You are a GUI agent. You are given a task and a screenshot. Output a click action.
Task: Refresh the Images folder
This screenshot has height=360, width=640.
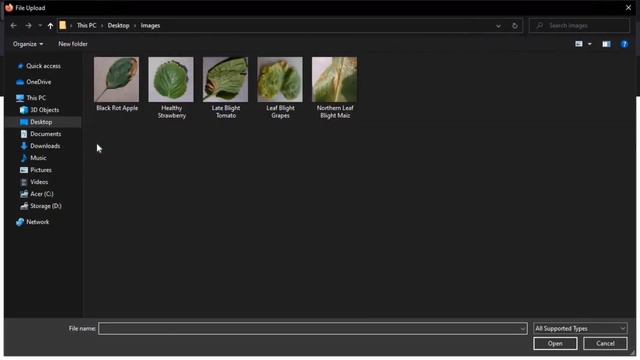tap(515, 26)
